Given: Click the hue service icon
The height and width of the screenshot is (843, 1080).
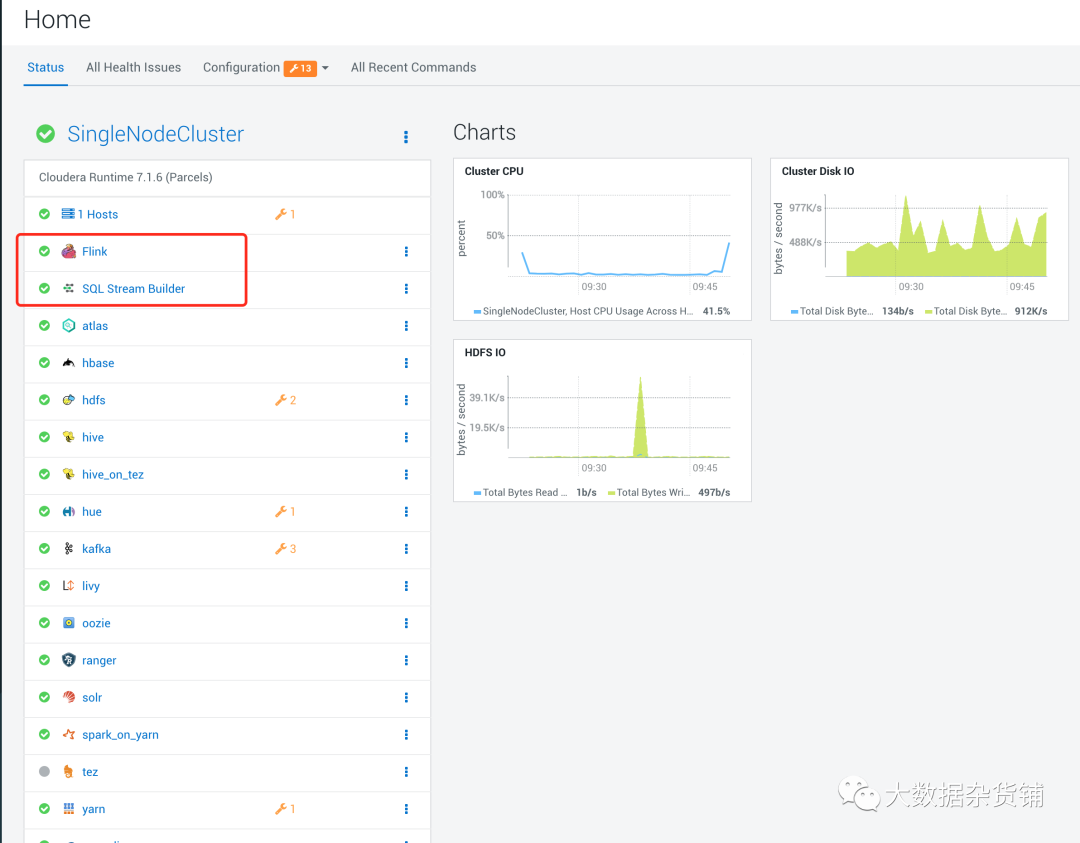Looking at the screenshot, I should coord(69,512).
